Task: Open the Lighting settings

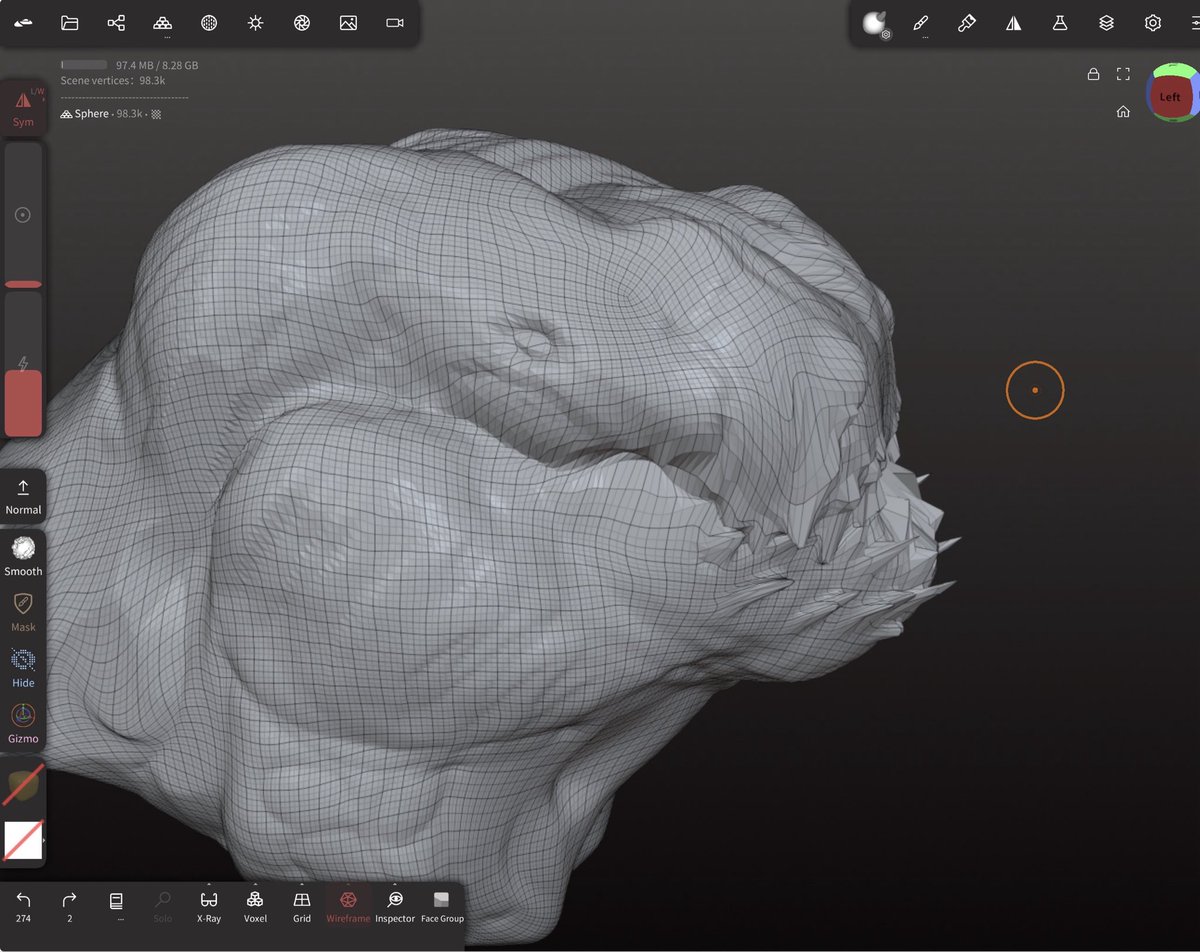Action: click(x=255, y=22)
